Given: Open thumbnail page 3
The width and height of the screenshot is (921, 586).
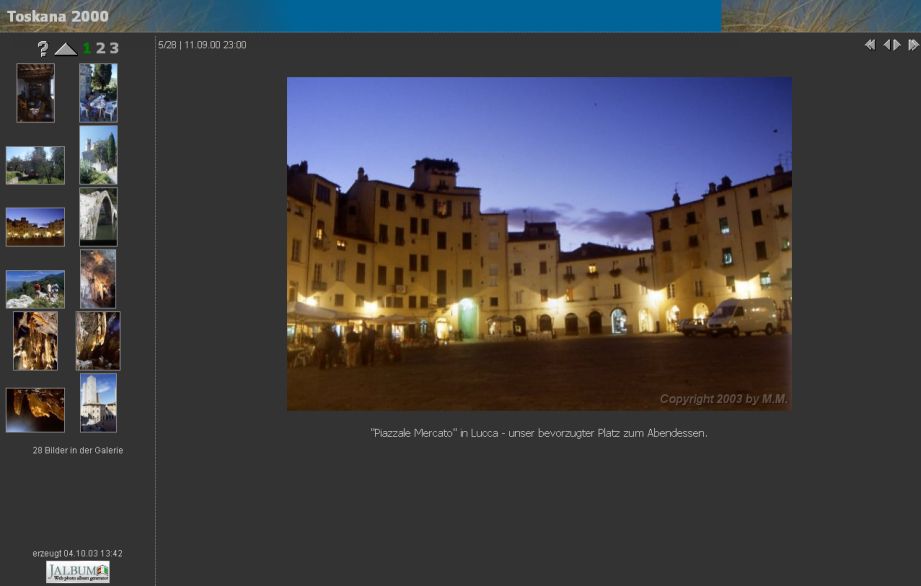Looking at the screenshot, I should (114, 48).
